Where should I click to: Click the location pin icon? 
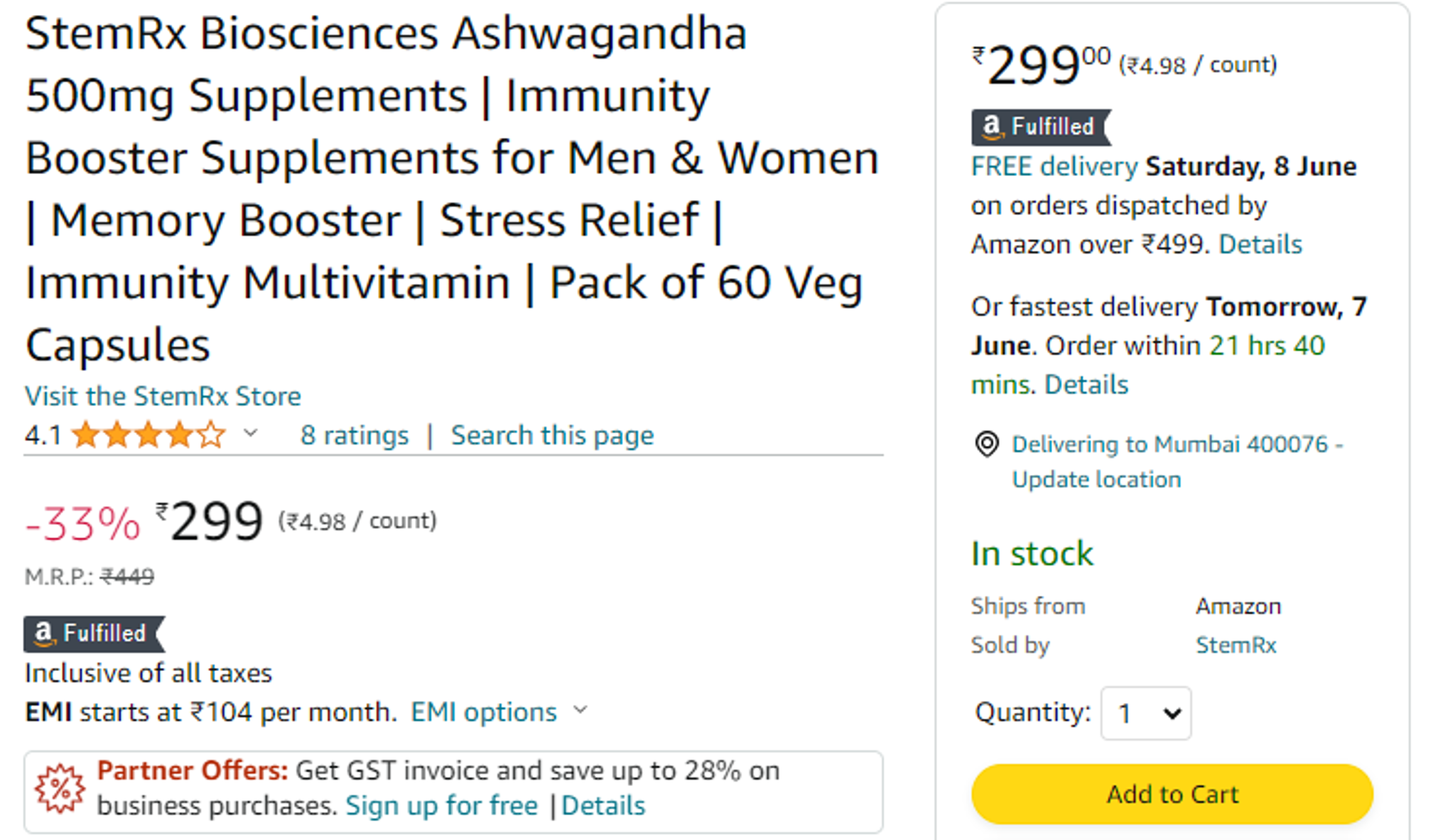point(986,444)
